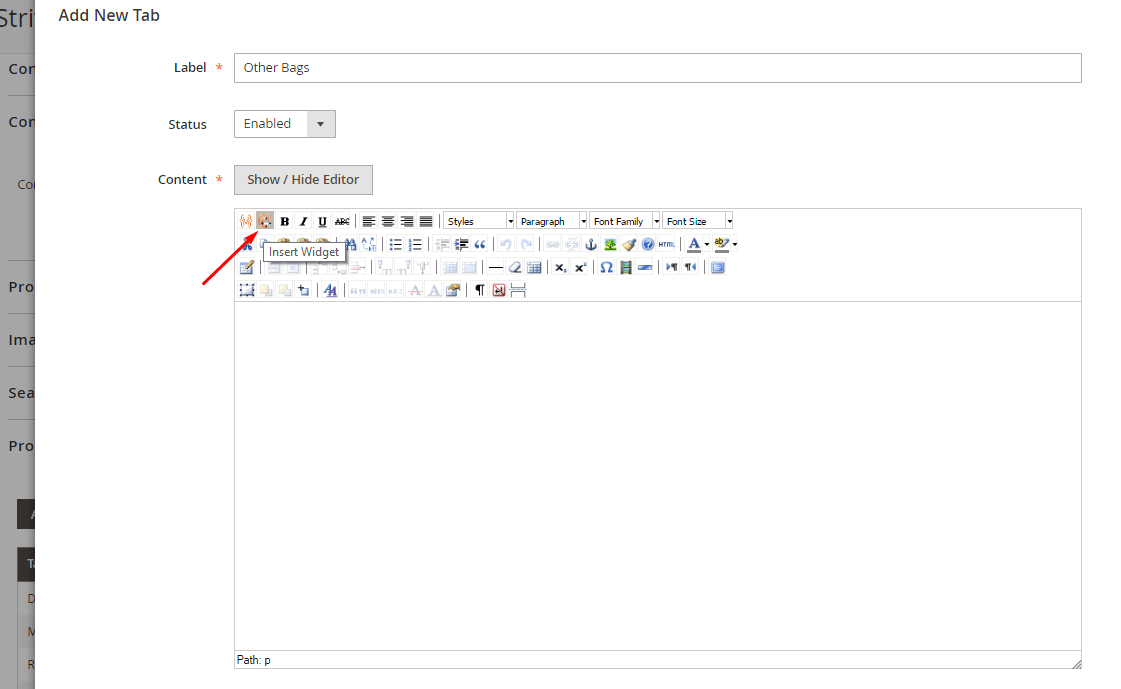The height and width of the screenshot is (689, 1121).
Task: Toggle italic formatting
Action: coord(303,221)
